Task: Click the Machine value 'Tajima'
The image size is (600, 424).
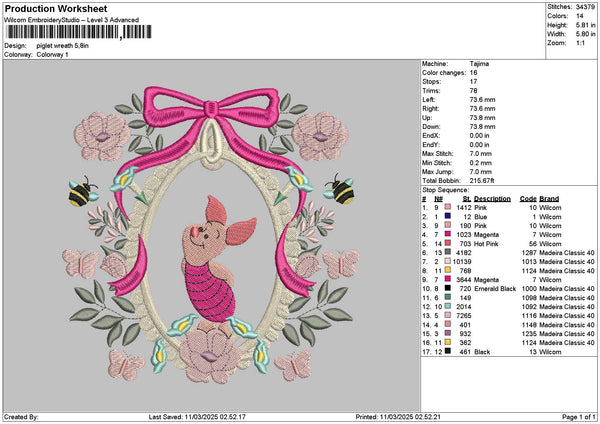Action: pos(479,64)
